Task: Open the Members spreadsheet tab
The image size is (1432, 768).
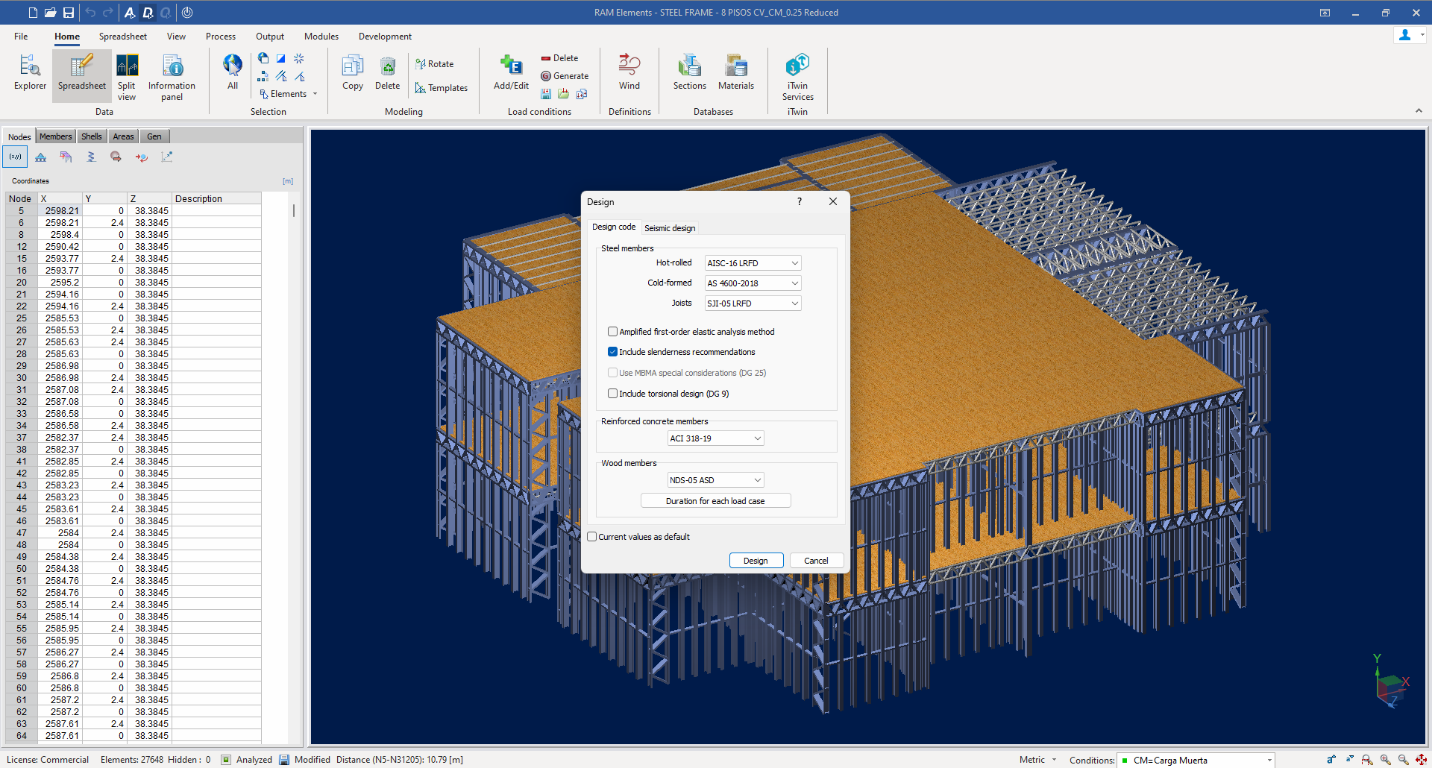Action: click(56, 136)
